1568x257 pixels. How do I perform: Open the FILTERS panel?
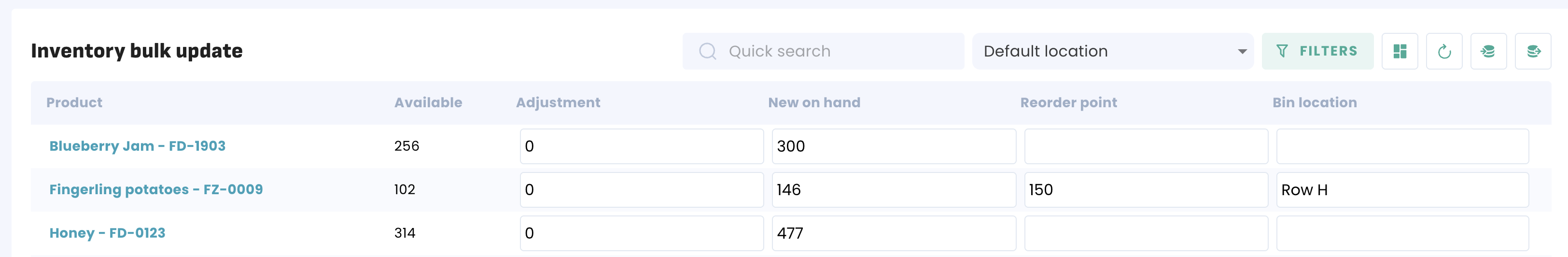click(x=1317, y=51)
